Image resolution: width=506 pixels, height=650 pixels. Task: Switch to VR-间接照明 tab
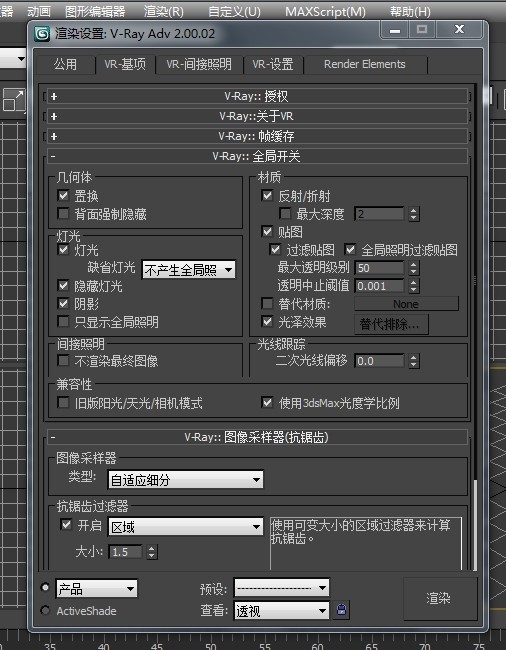click(x=199, y=64)
